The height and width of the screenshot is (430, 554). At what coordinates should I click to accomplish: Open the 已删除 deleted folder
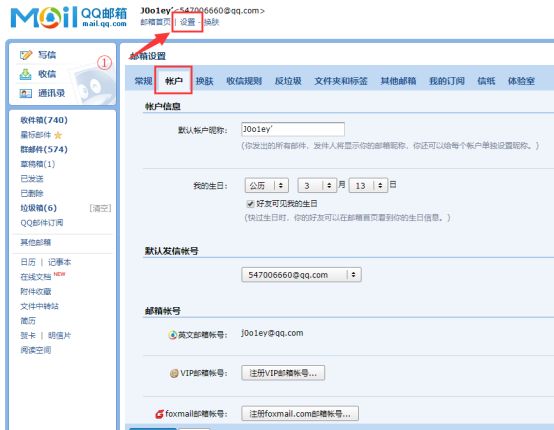pos(32,193)
